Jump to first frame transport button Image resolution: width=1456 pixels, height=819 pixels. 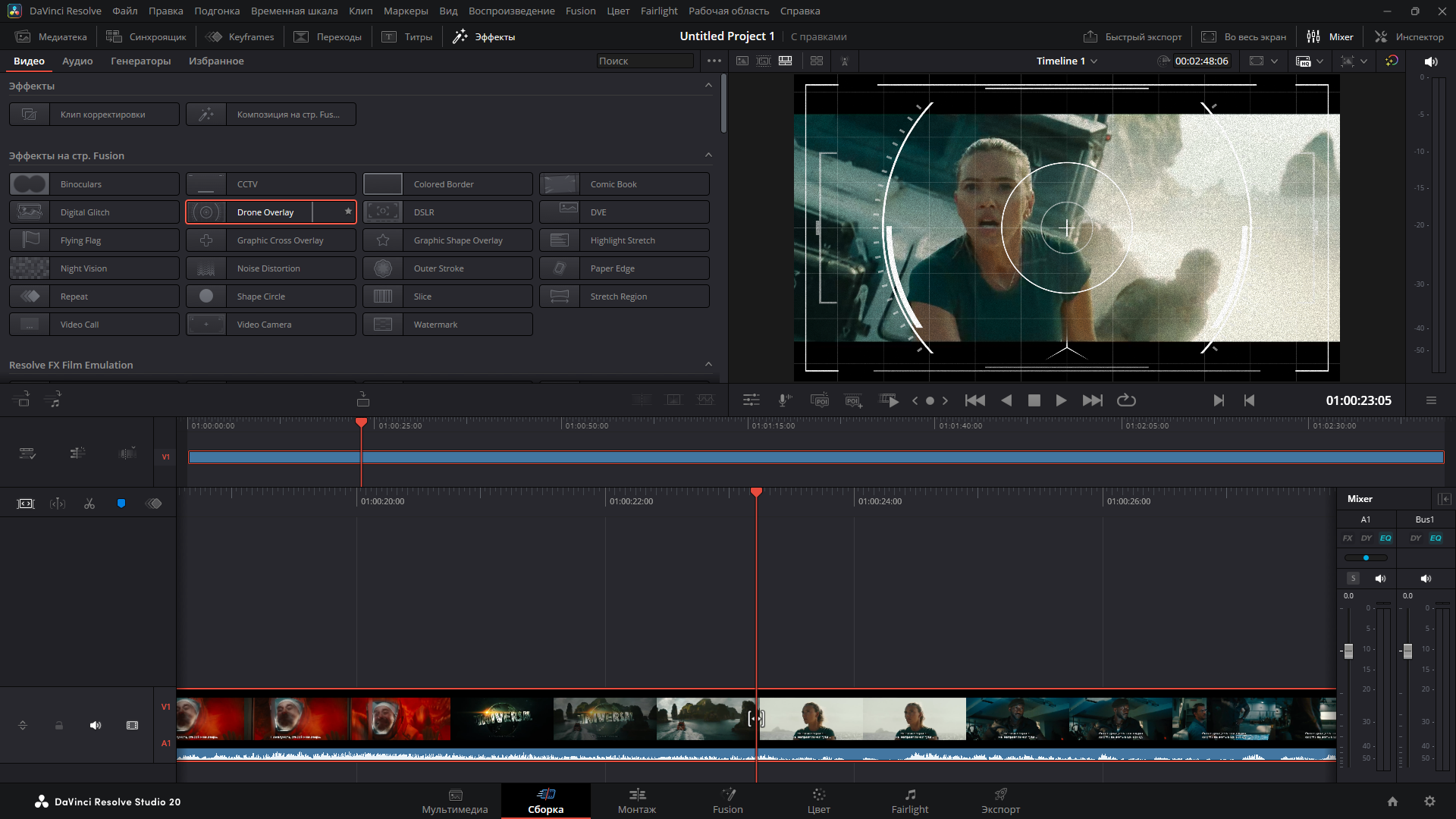coord(974,400)
